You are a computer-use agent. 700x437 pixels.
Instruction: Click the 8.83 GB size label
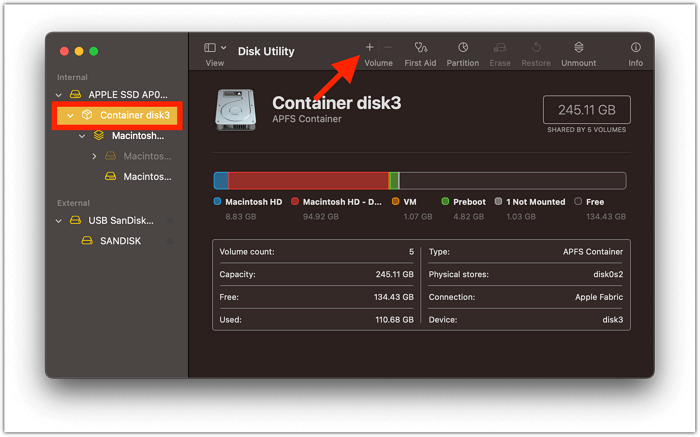click(241, 216)
